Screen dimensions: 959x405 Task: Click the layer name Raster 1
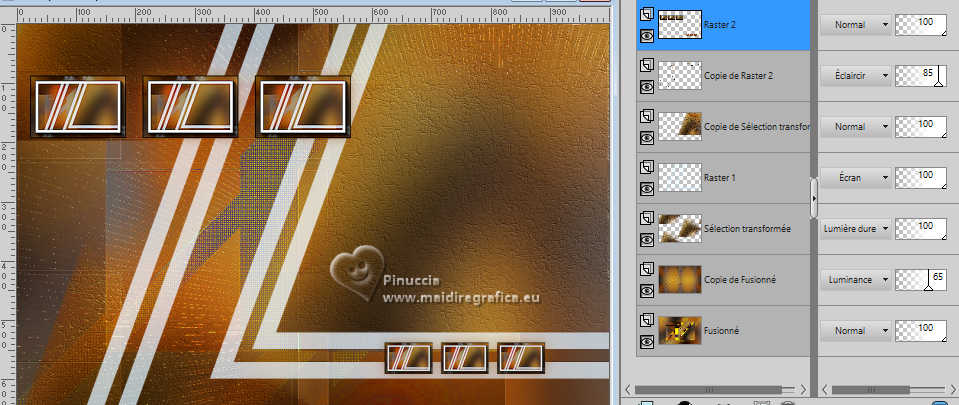(720, 178)
